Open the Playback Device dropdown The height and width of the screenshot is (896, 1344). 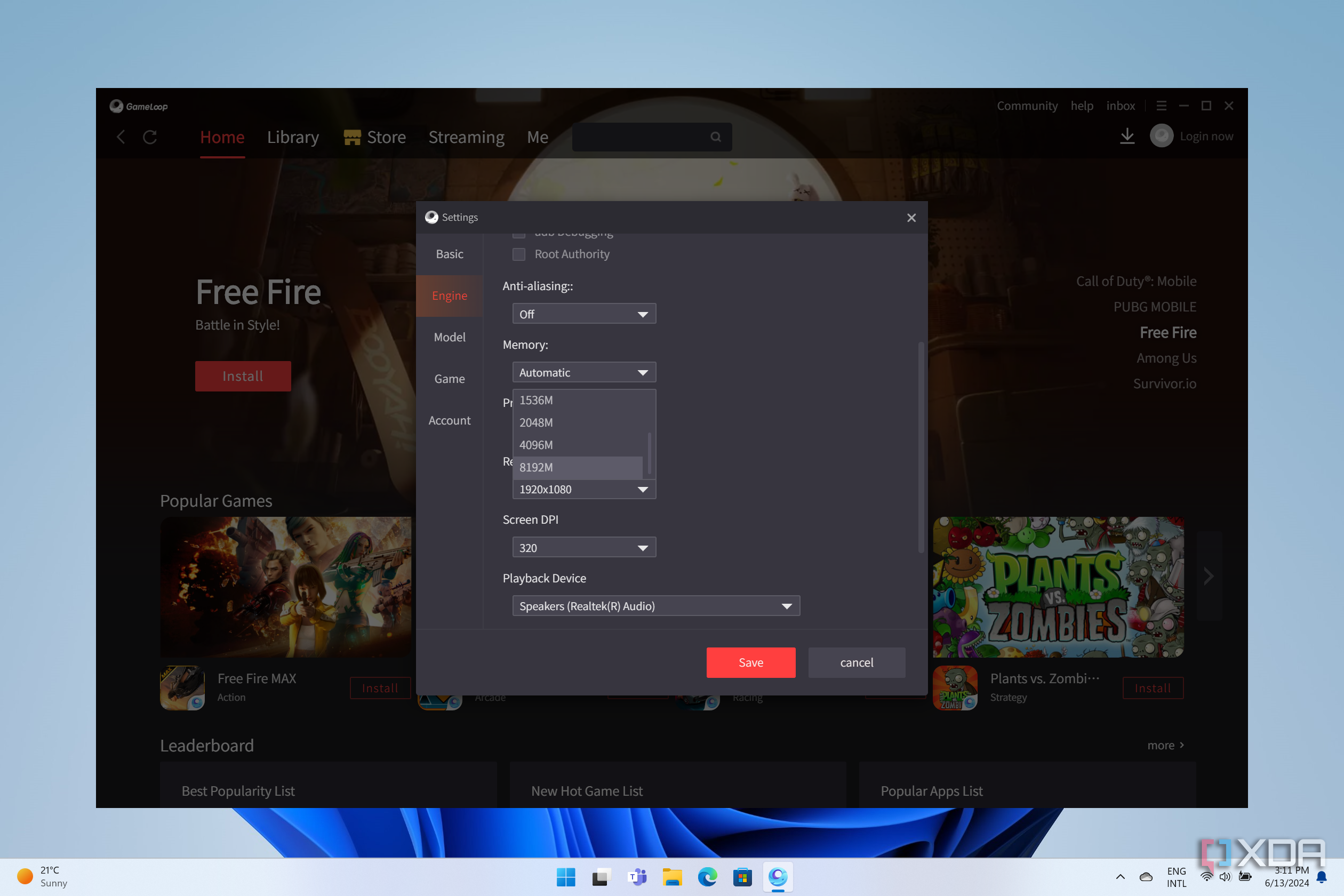click(656, 606)
